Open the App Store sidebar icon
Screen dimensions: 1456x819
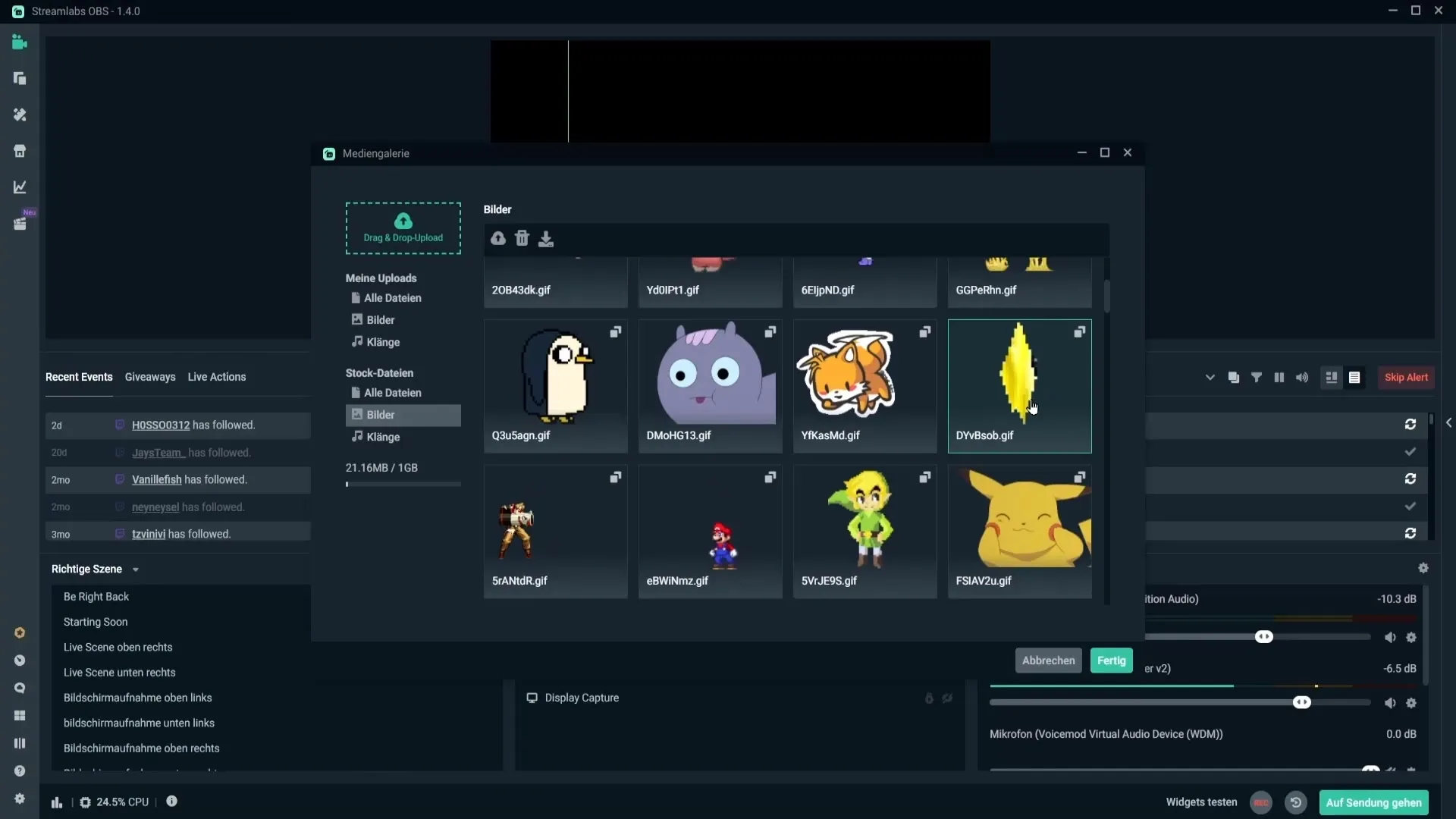(x=20, y=151)
